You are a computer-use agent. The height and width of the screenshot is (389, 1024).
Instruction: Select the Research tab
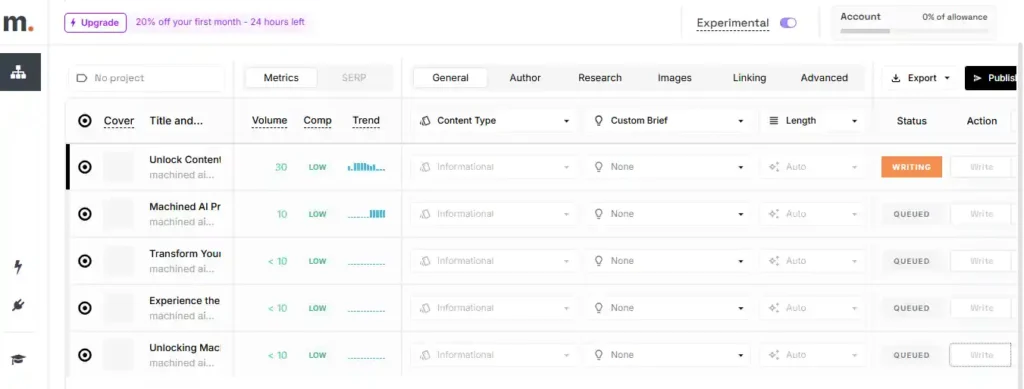pos(600,78)
